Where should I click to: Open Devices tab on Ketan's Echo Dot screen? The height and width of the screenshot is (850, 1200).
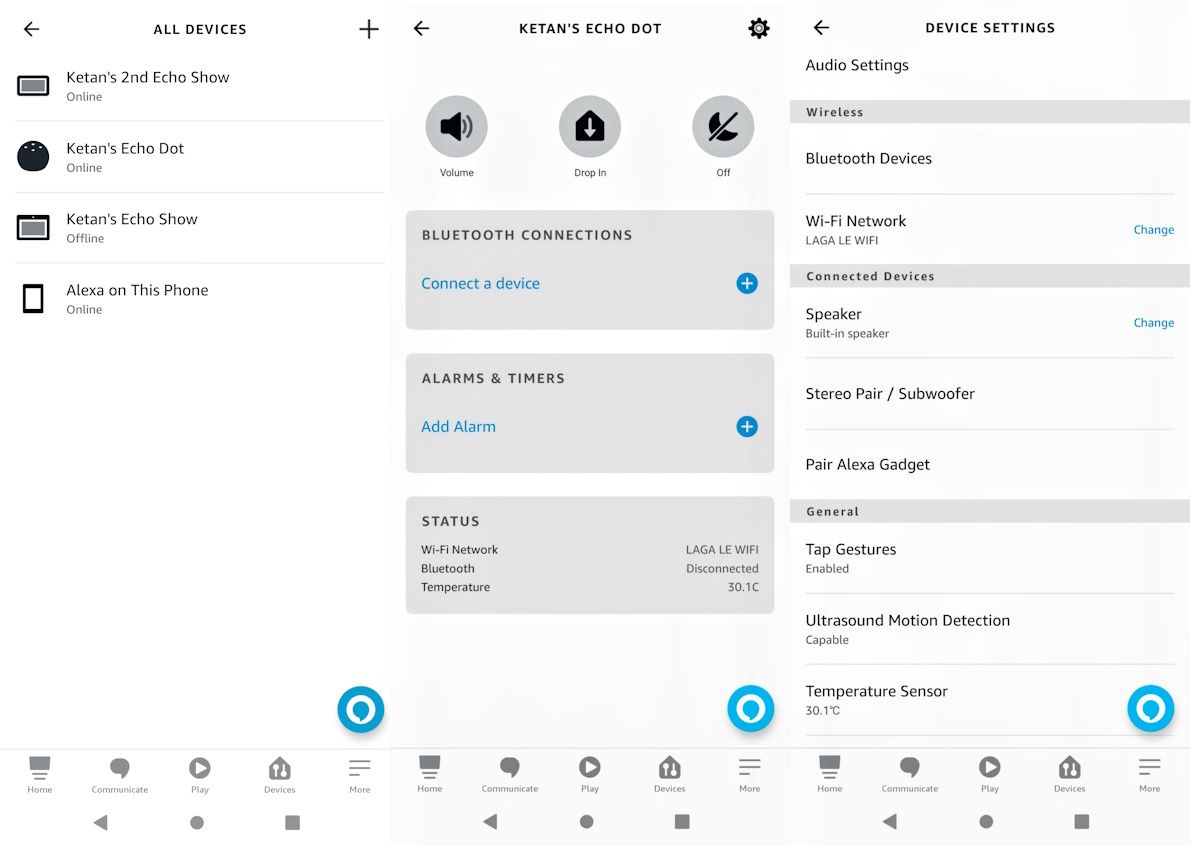pyautogui.click(x=670, y=775)
